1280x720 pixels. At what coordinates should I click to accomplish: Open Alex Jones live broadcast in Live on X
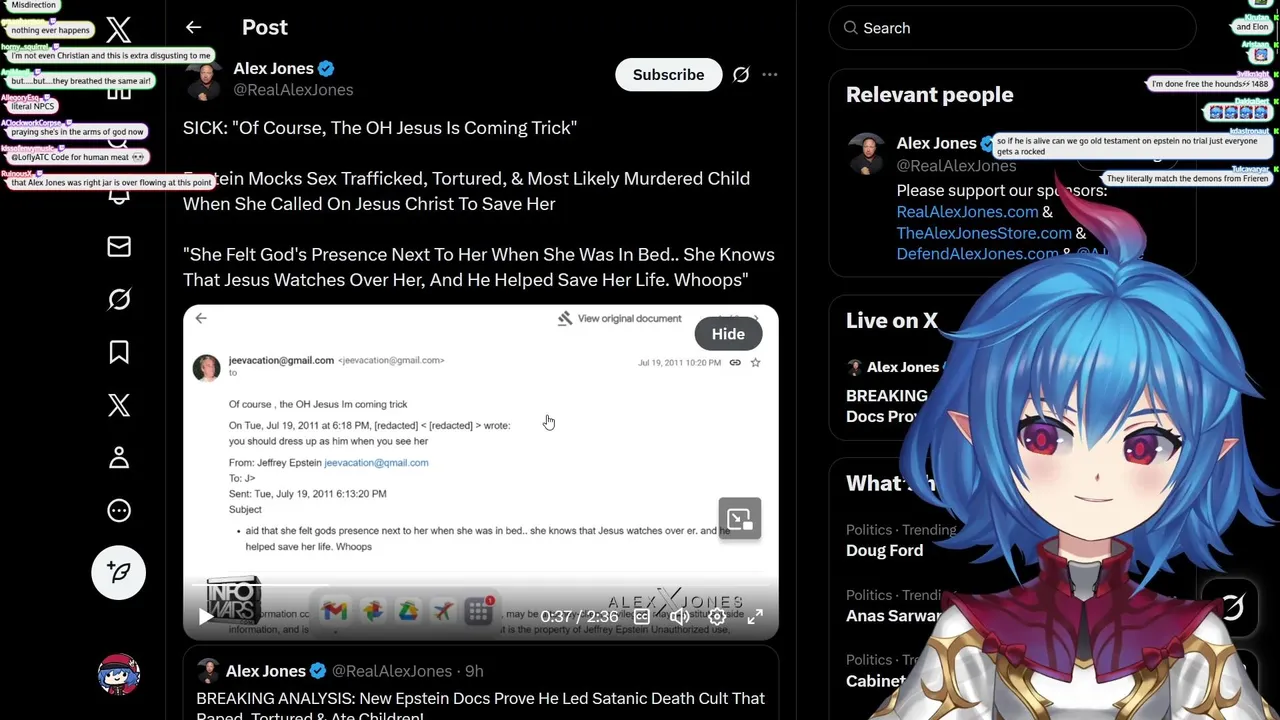point(895,392)
